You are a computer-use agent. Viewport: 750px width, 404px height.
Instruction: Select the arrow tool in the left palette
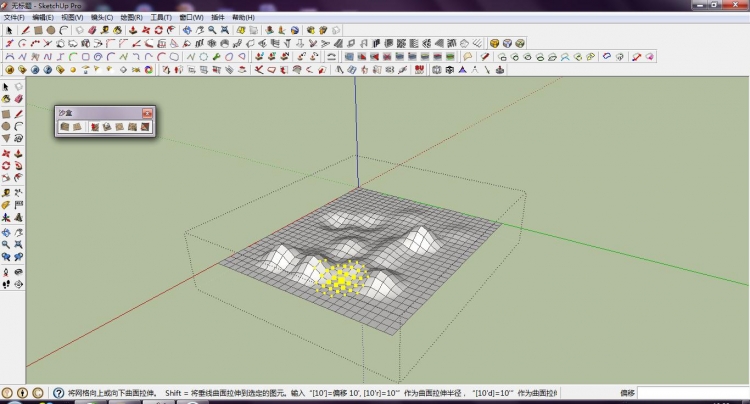click(6, 87)
